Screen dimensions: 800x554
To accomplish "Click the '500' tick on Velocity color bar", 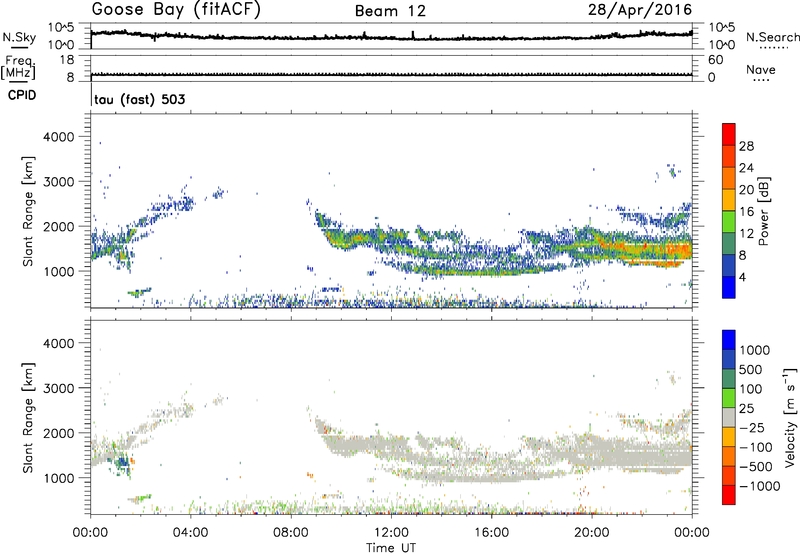I will point(751,369).
